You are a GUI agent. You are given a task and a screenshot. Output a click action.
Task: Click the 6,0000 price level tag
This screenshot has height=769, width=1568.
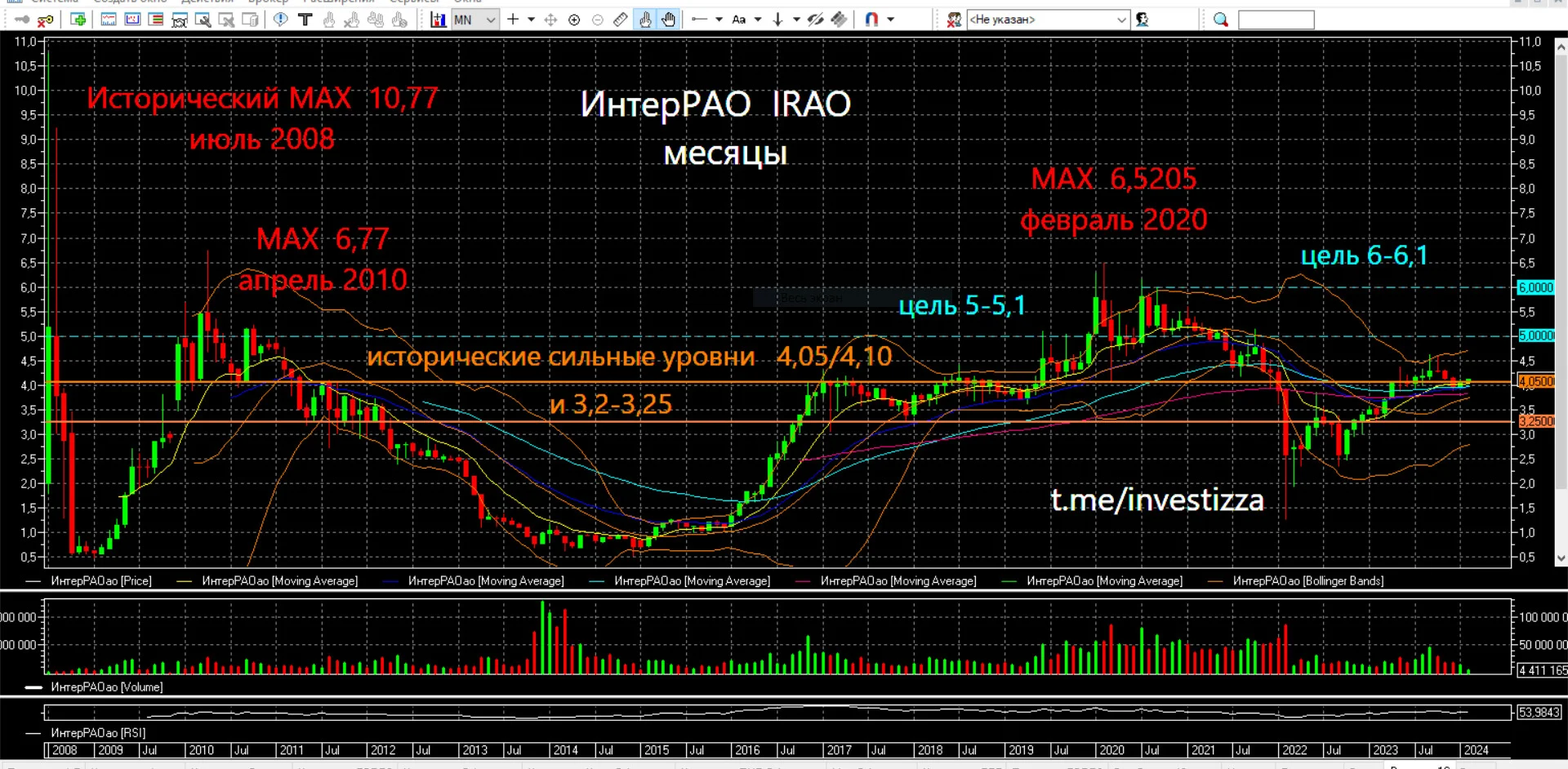(1535, 287)
